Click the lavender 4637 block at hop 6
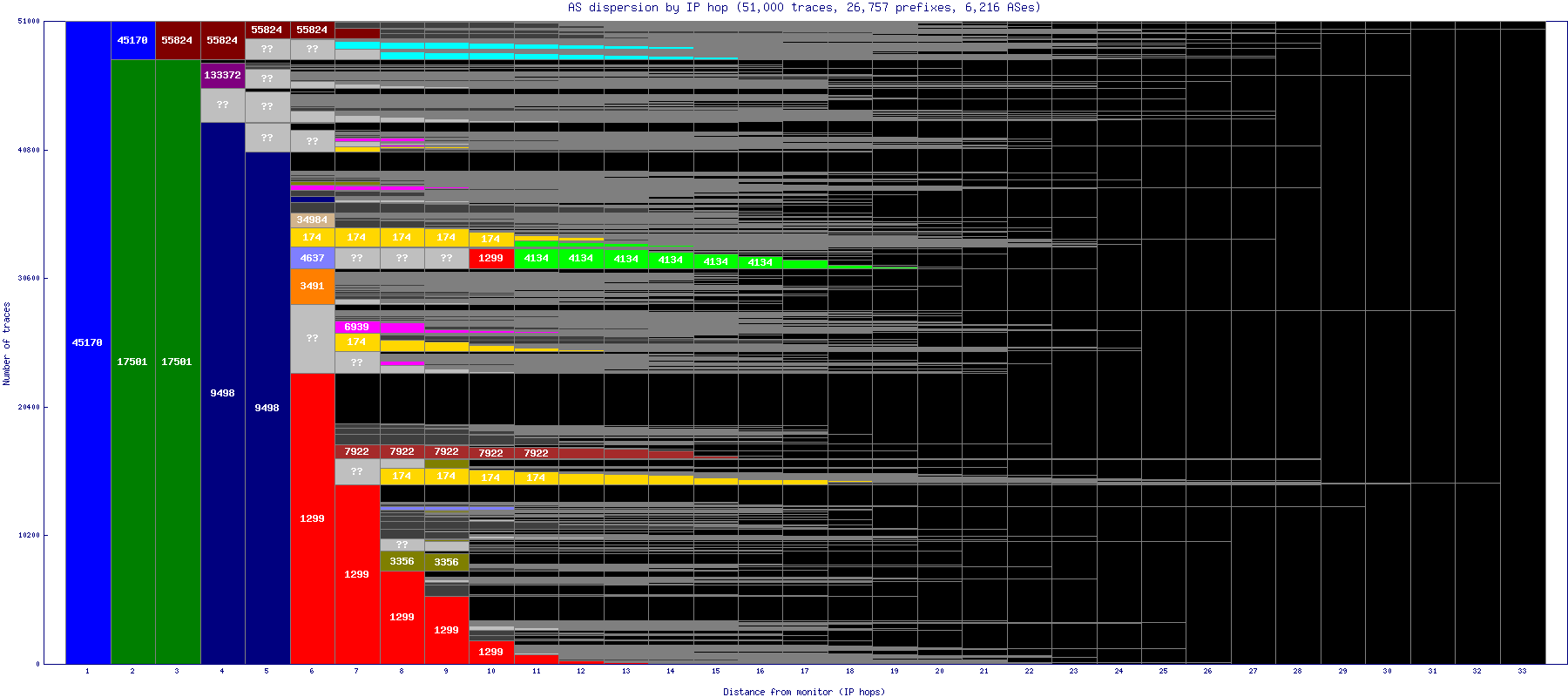Viewport: 1568px width, 697px height. [x=312, y=258]
